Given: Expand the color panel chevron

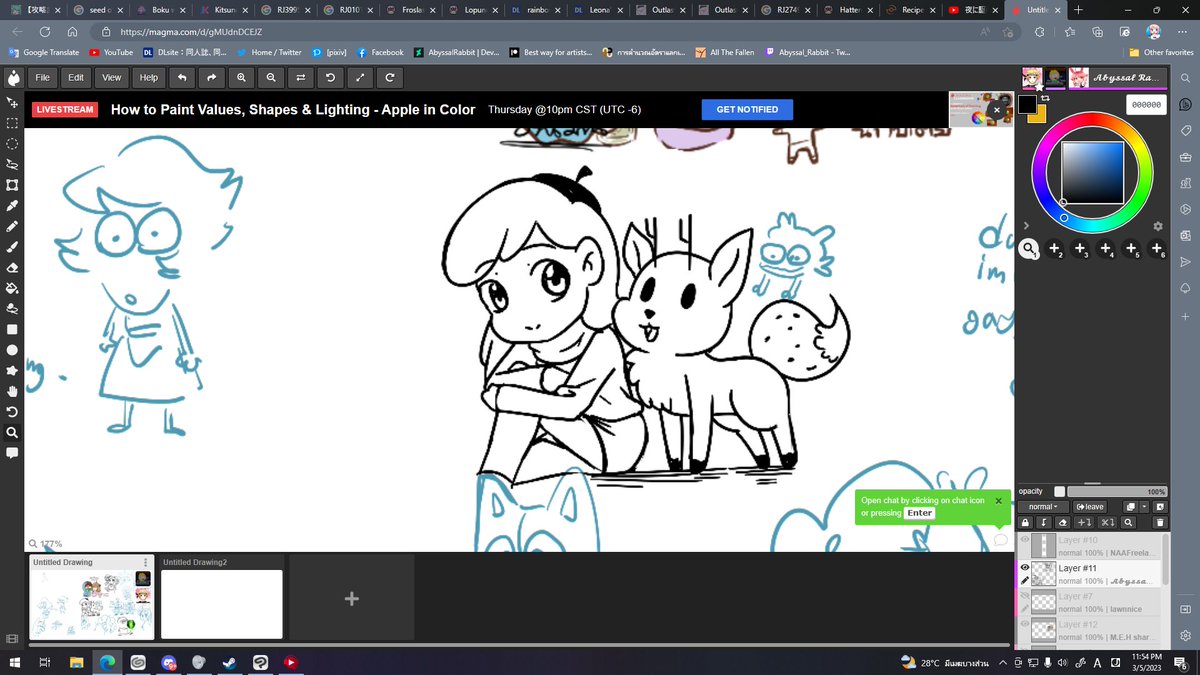Looking at the screenshot, I should tap(1026, 226).
